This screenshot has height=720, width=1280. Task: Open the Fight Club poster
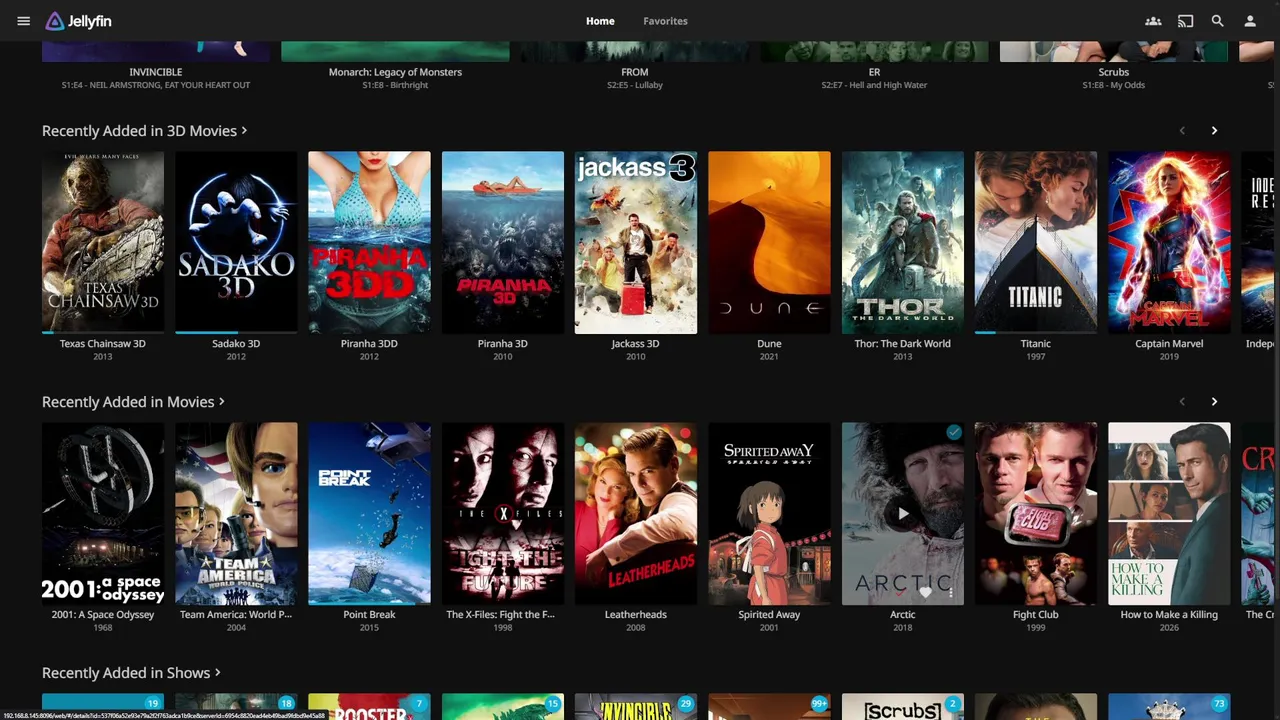pos(1036,514)
